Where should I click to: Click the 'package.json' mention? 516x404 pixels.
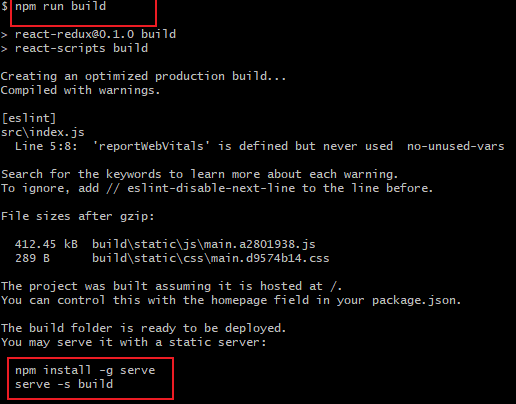coord(416,300)
